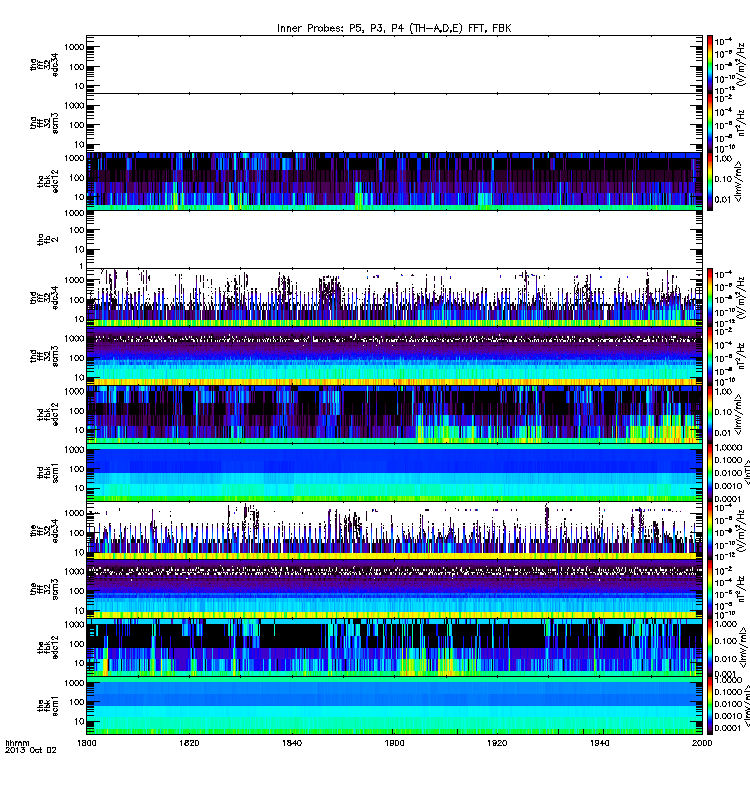The image size is (750, 800).
Task: Click the thd fff edc34 spectrogram plot
Action: (394, 297)
